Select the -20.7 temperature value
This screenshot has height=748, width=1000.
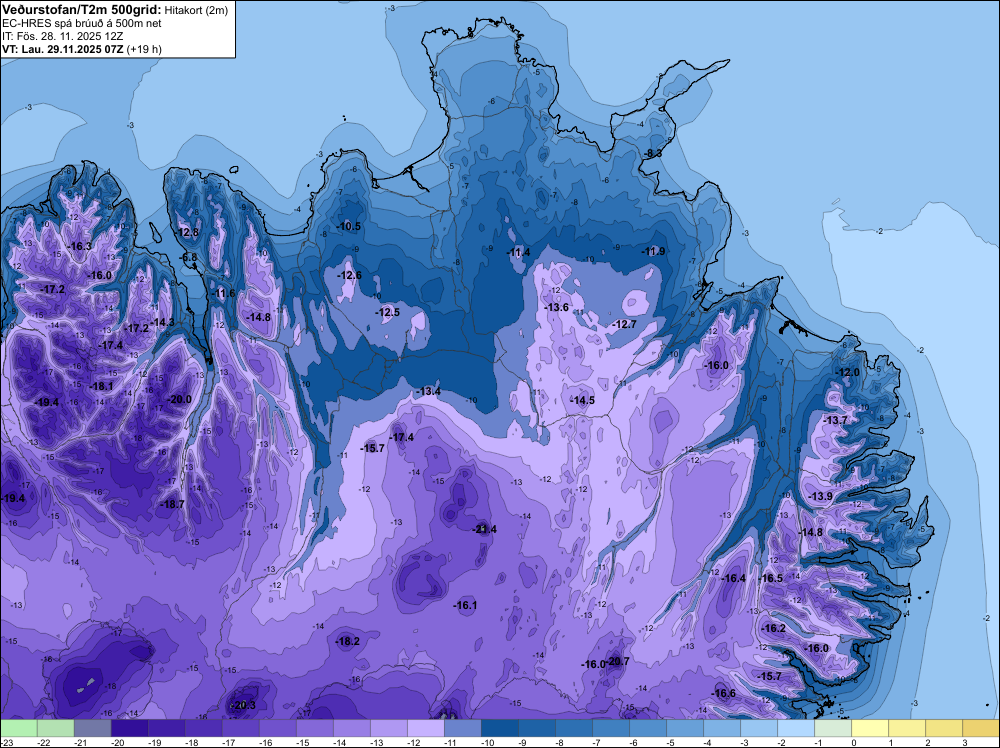(x=617, y=661)
